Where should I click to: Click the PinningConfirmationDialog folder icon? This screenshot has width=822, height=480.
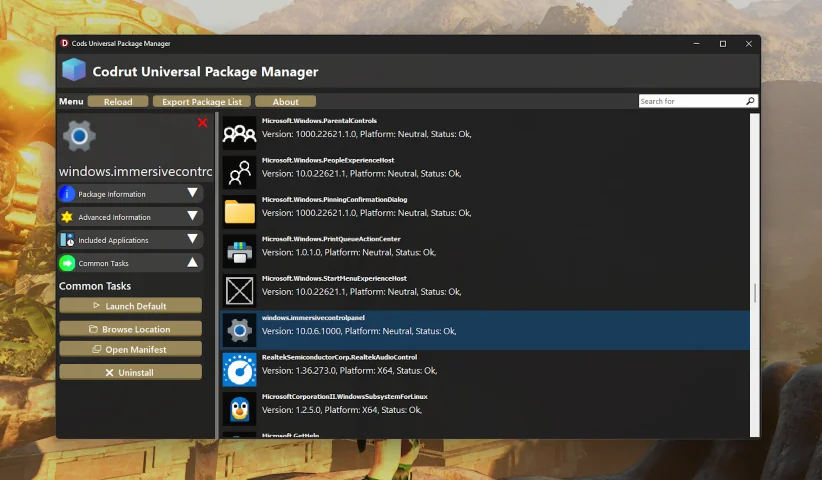(x=240, y=212)
